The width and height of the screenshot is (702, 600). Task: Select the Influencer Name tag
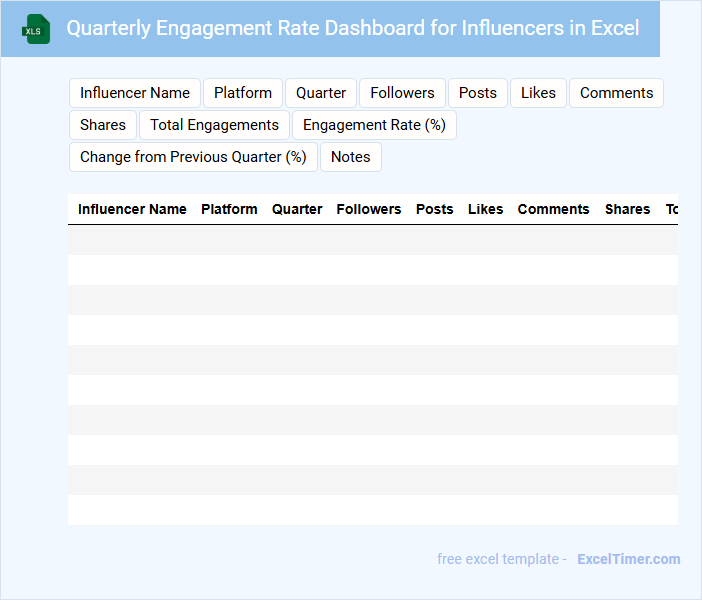coord(135,93)
